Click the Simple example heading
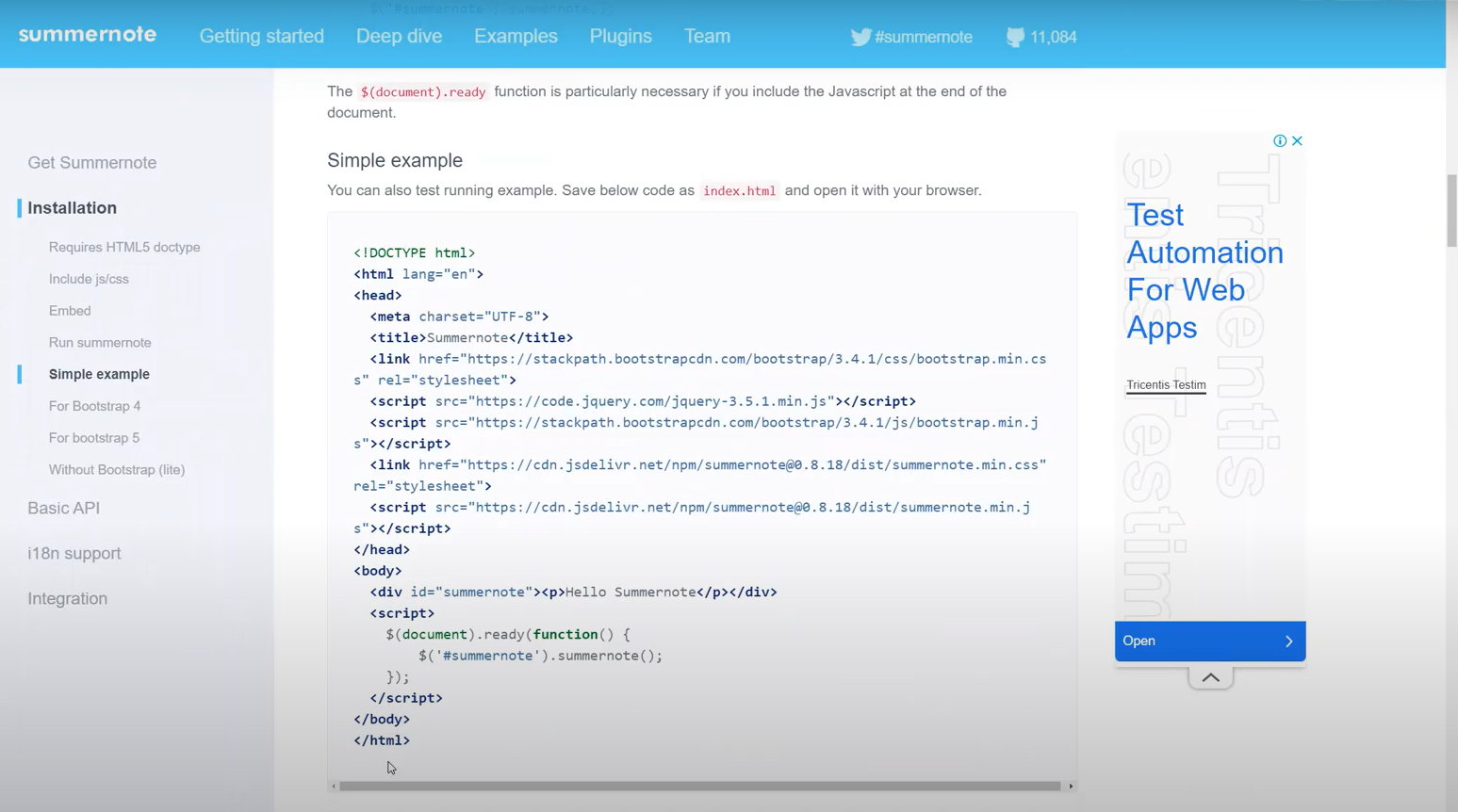This screenshot has height=812, width=1458. click(395, 160)
